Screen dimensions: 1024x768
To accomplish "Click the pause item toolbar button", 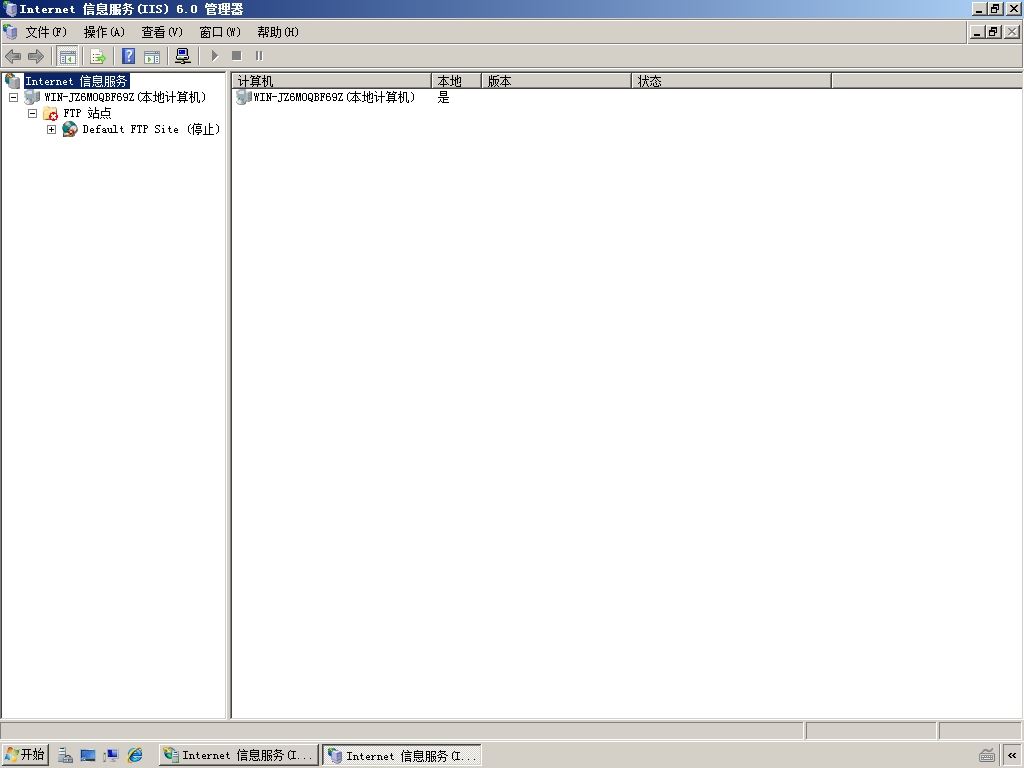I will coord(259,56).
